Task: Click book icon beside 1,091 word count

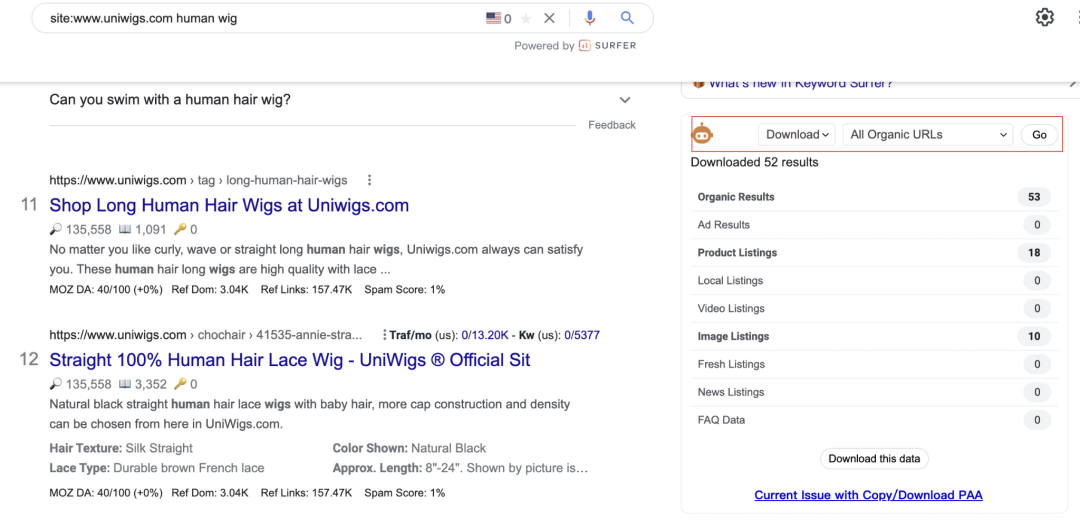Action: click(x=125, y=229)
